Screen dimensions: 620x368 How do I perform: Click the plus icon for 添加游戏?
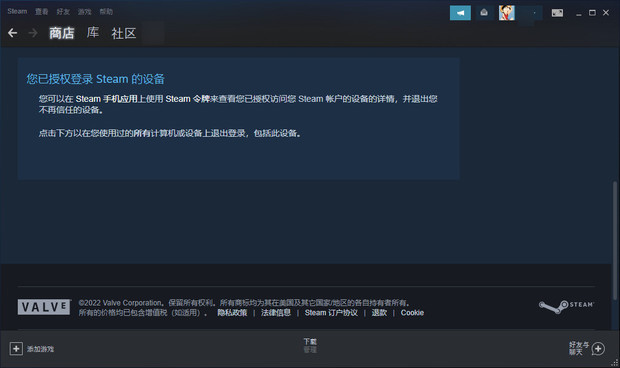[16, 349]
